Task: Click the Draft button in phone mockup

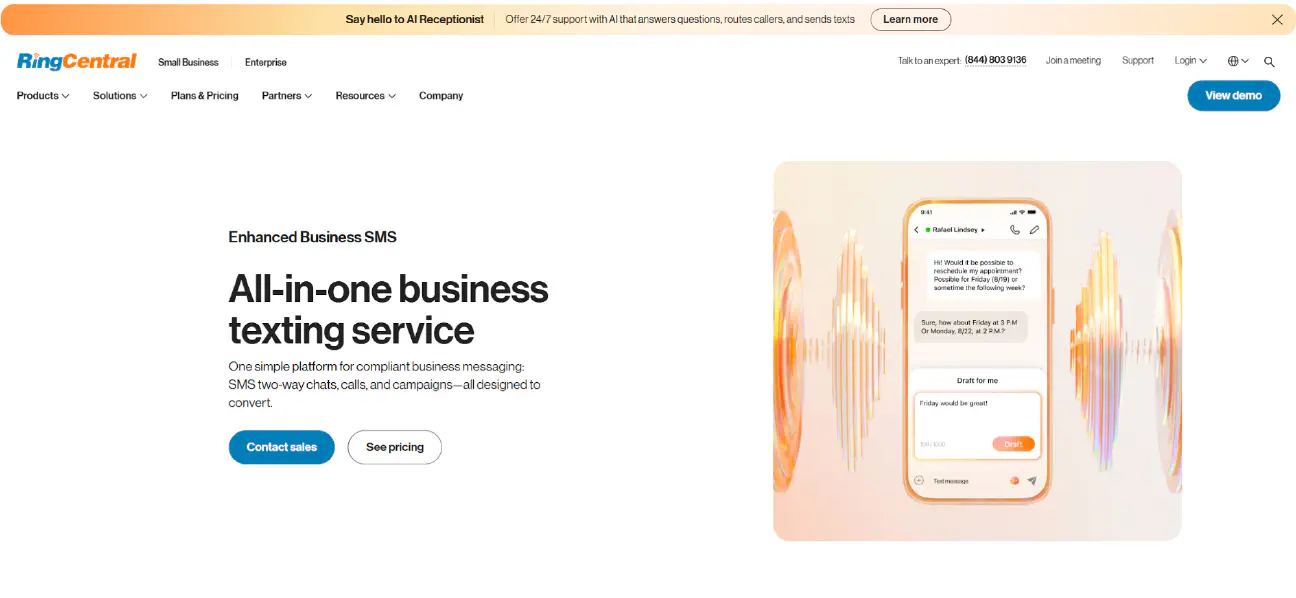Action: click(1013, 444)
